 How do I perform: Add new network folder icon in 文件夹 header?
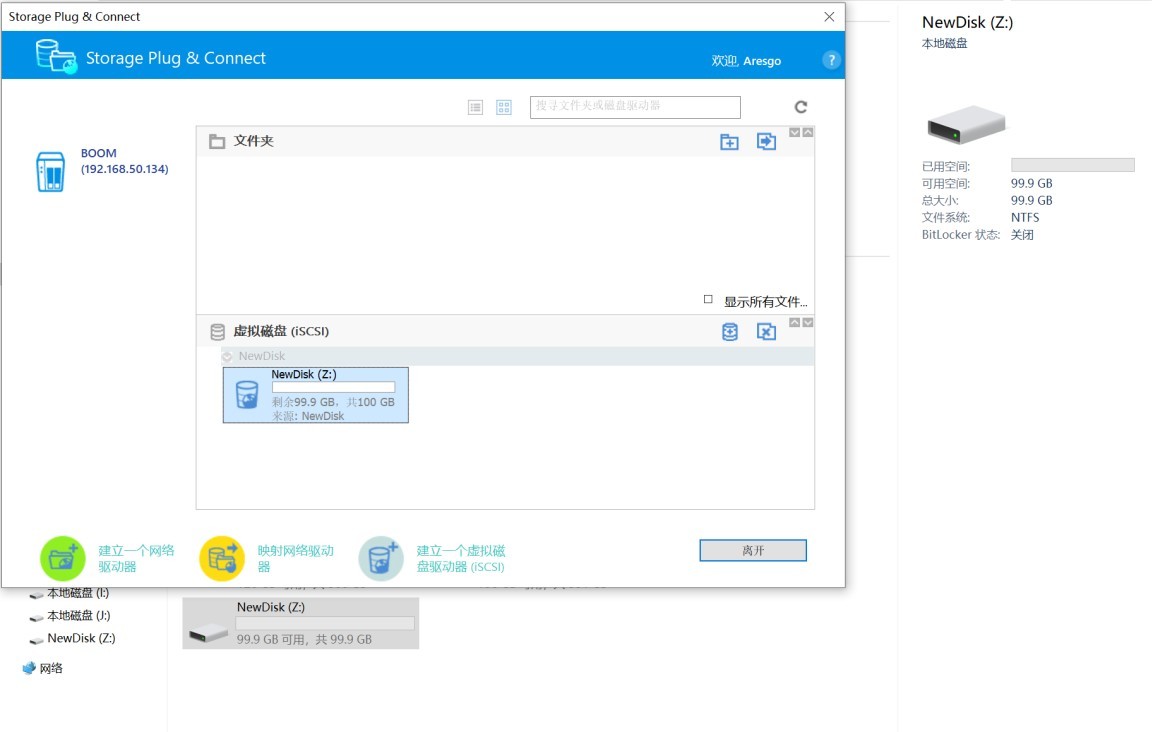point(729,142)
